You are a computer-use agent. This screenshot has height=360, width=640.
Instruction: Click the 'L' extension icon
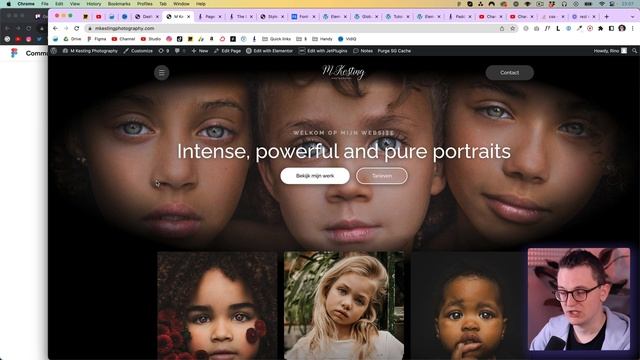pos(558,29)
